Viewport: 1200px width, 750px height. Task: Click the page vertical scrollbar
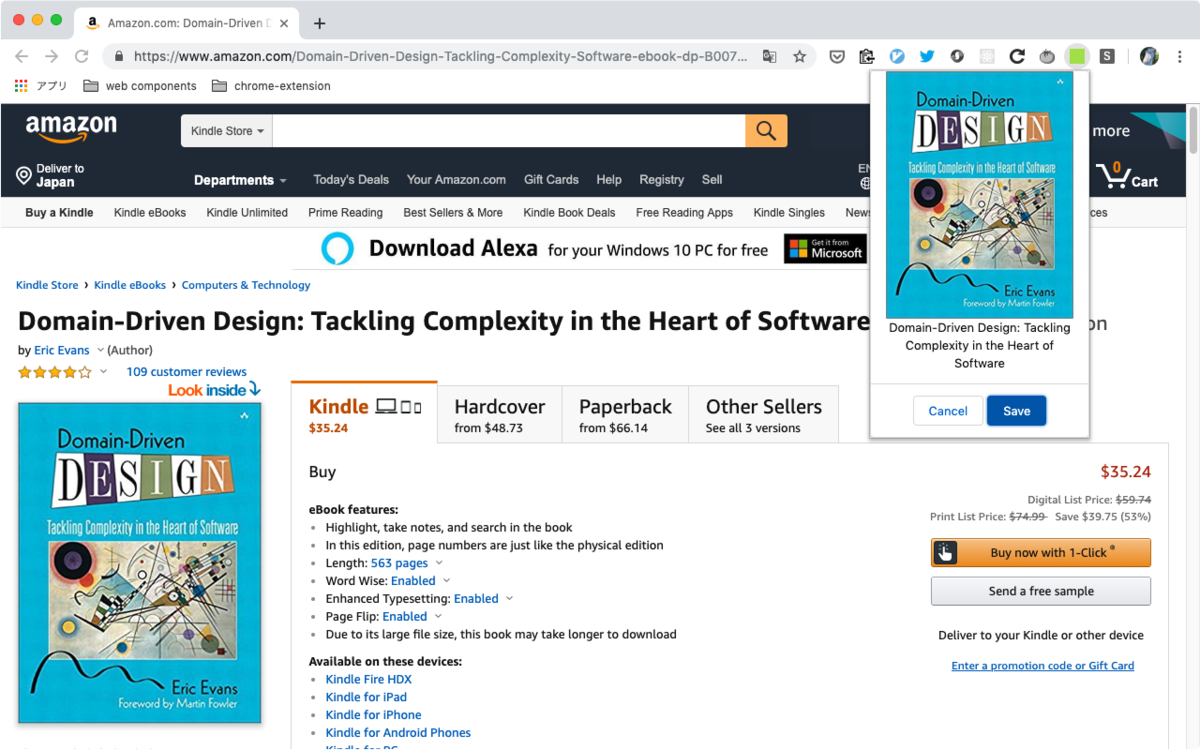[x=1191, y=130]
